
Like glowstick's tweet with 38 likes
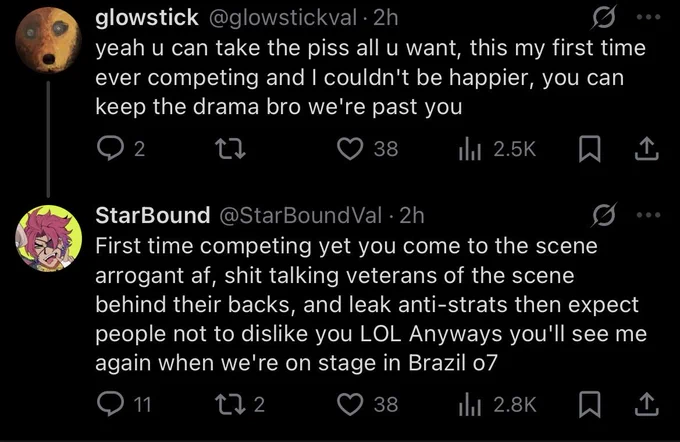click(x=367, y=148)
